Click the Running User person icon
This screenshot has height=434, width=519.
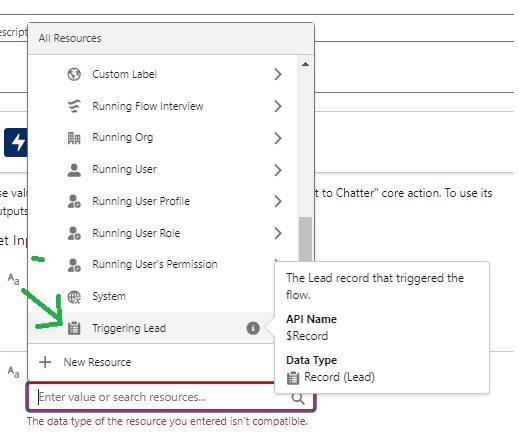tap(74, 170)
